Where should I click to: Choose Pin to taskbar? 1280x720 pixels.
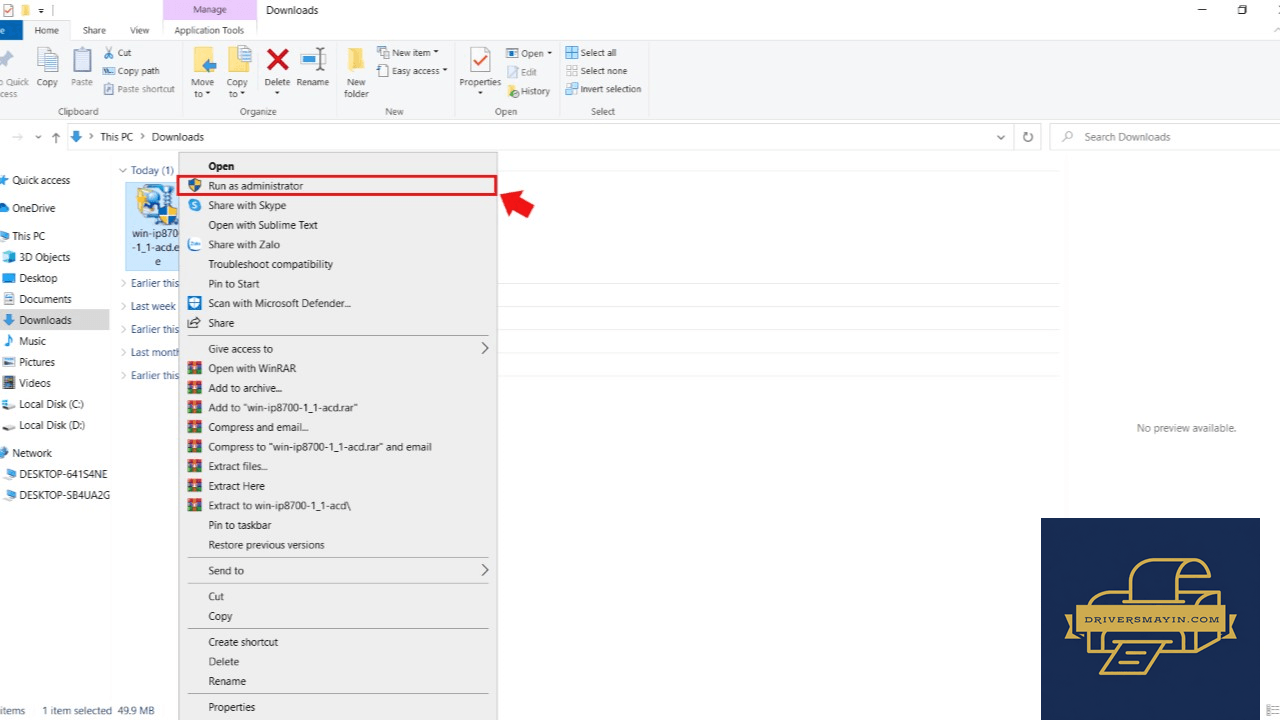point(340,525)
